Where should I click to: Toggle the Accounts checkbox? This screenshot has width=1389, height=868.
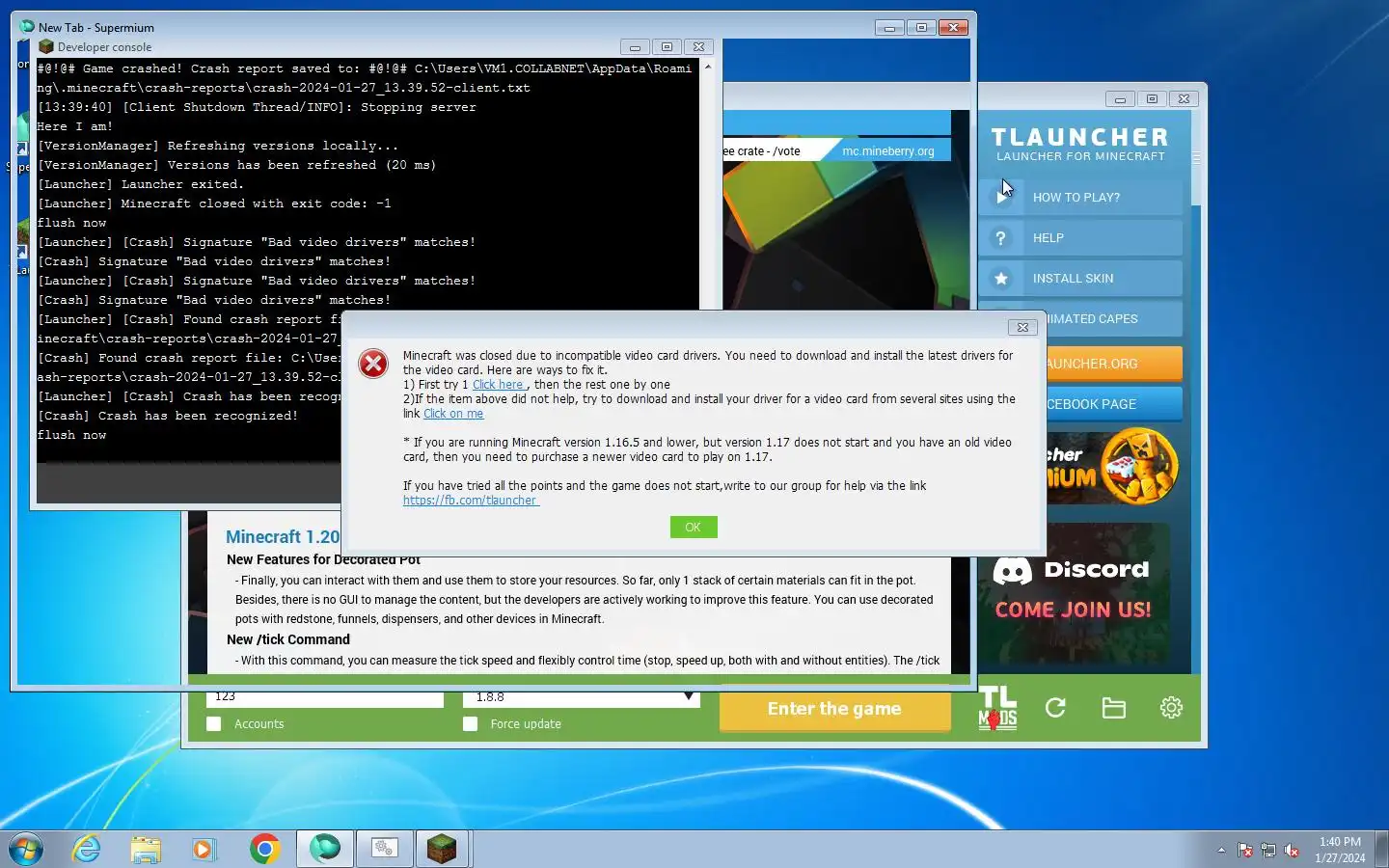click(214, 723)
